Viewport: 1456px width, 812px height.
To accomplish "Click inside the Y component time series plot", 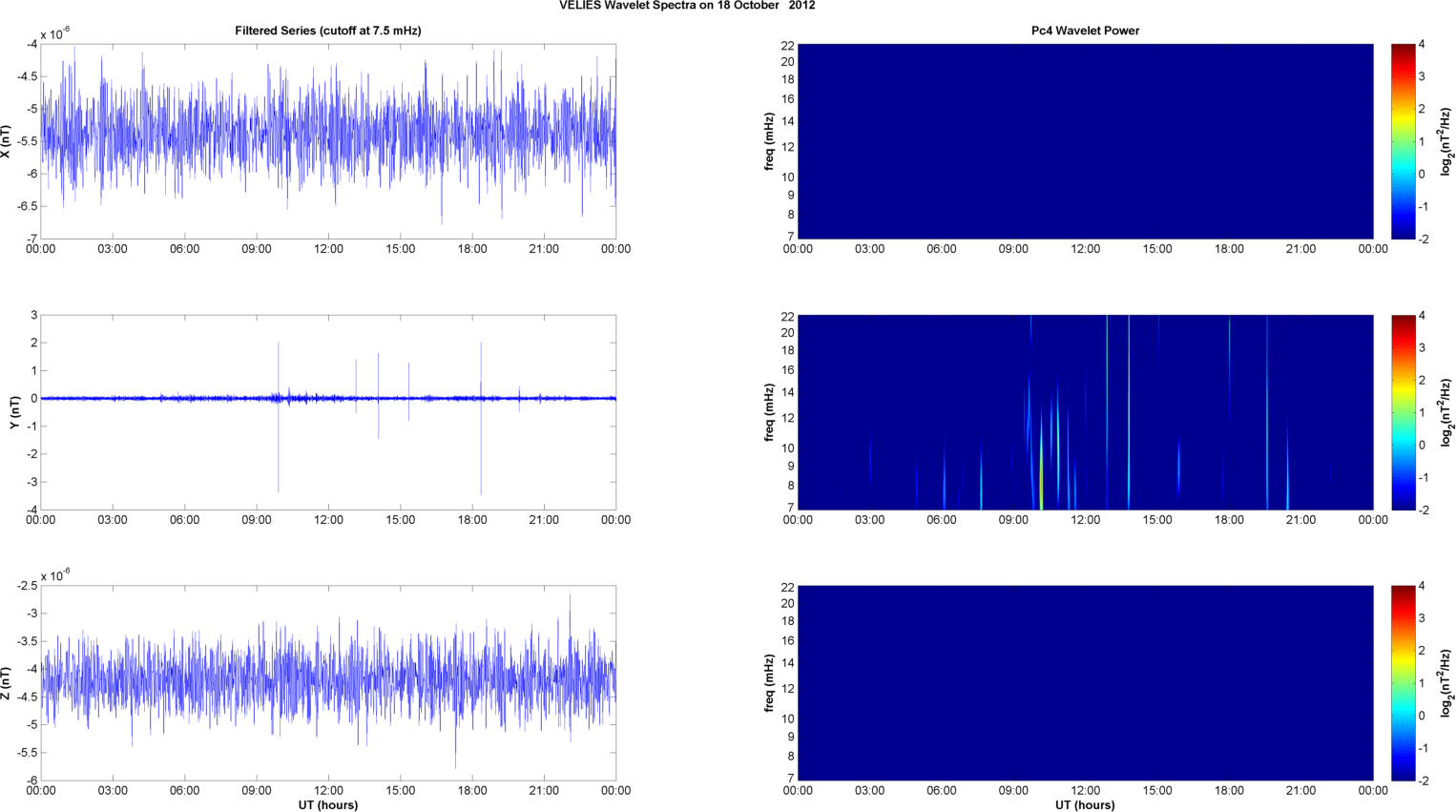I will click(x=327, y=411).
